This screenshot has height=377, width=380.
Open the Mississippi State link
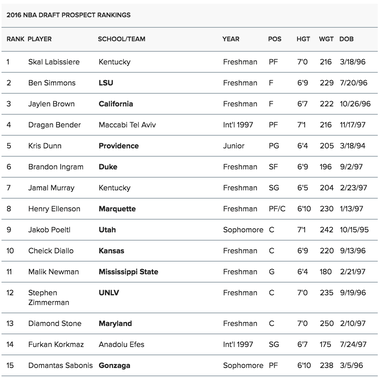tap(128, 272)
